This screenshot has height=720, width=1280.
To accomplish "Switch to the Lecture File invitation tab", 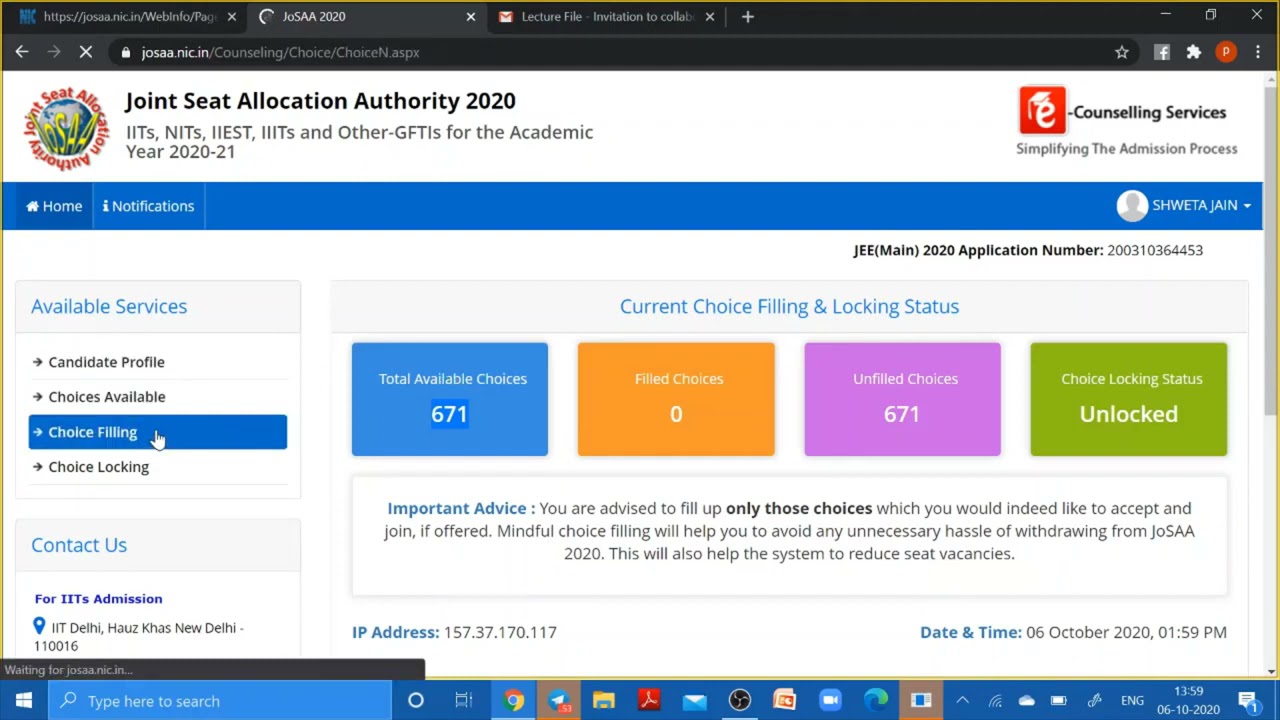I will (608, 16).
